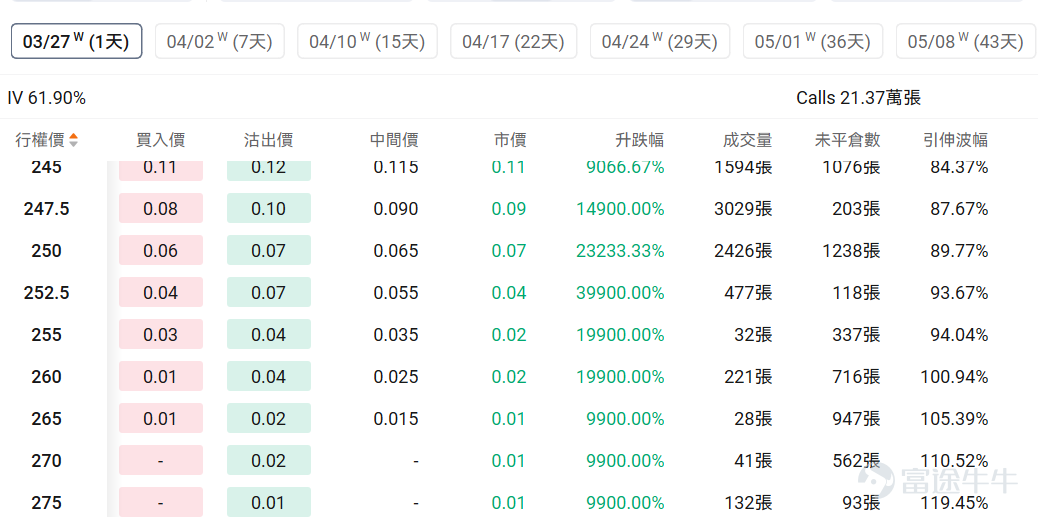This screenshot has width=1038, height=517.
Task: Click the 中間價 column header
Action: click(394, 140)
